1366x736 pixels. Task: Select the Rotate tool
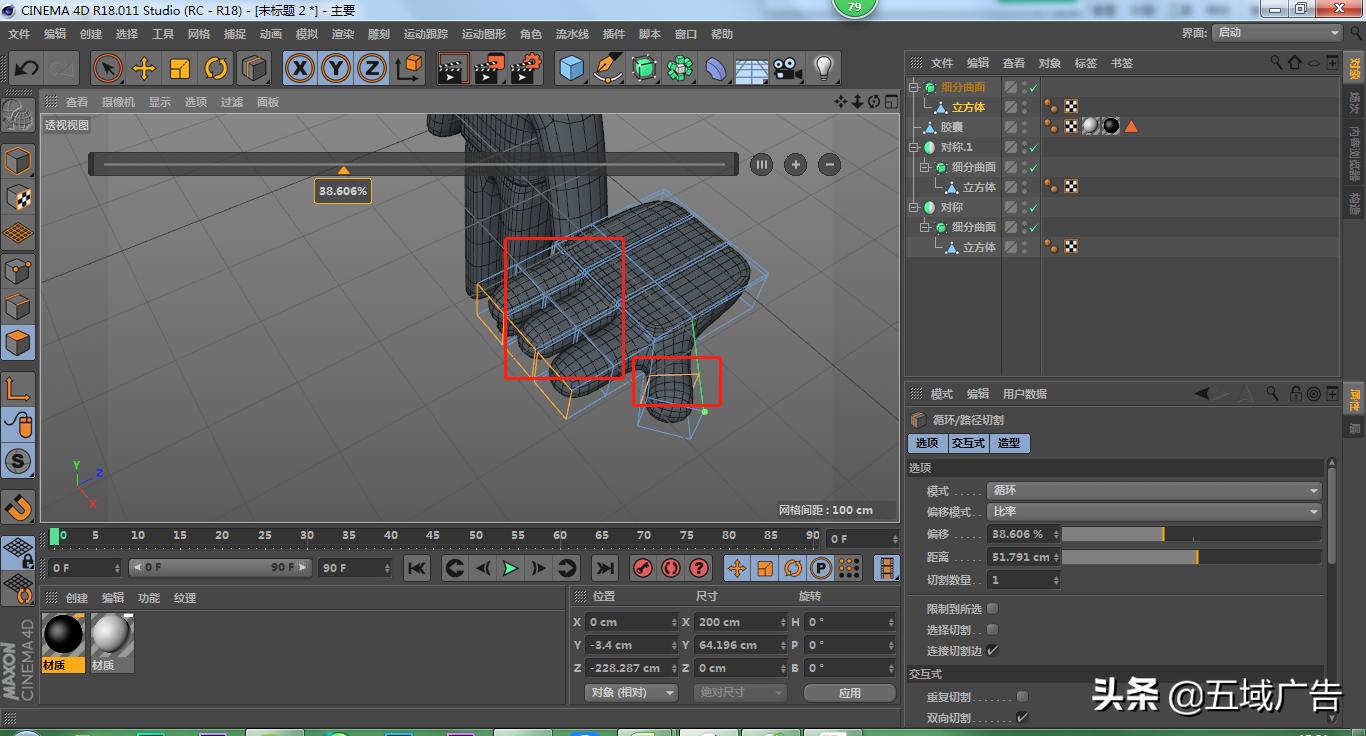coord(217,68)
